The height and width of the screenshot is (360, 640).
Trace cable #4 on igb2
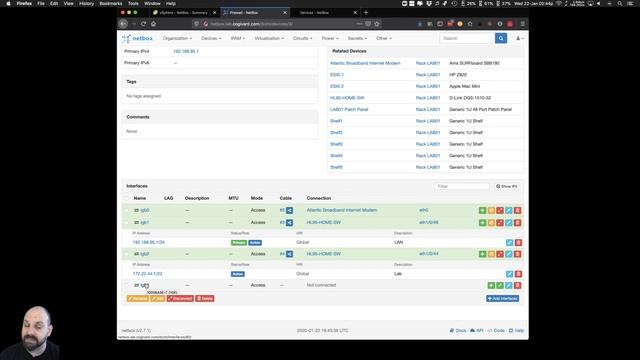tap(289, 254)
